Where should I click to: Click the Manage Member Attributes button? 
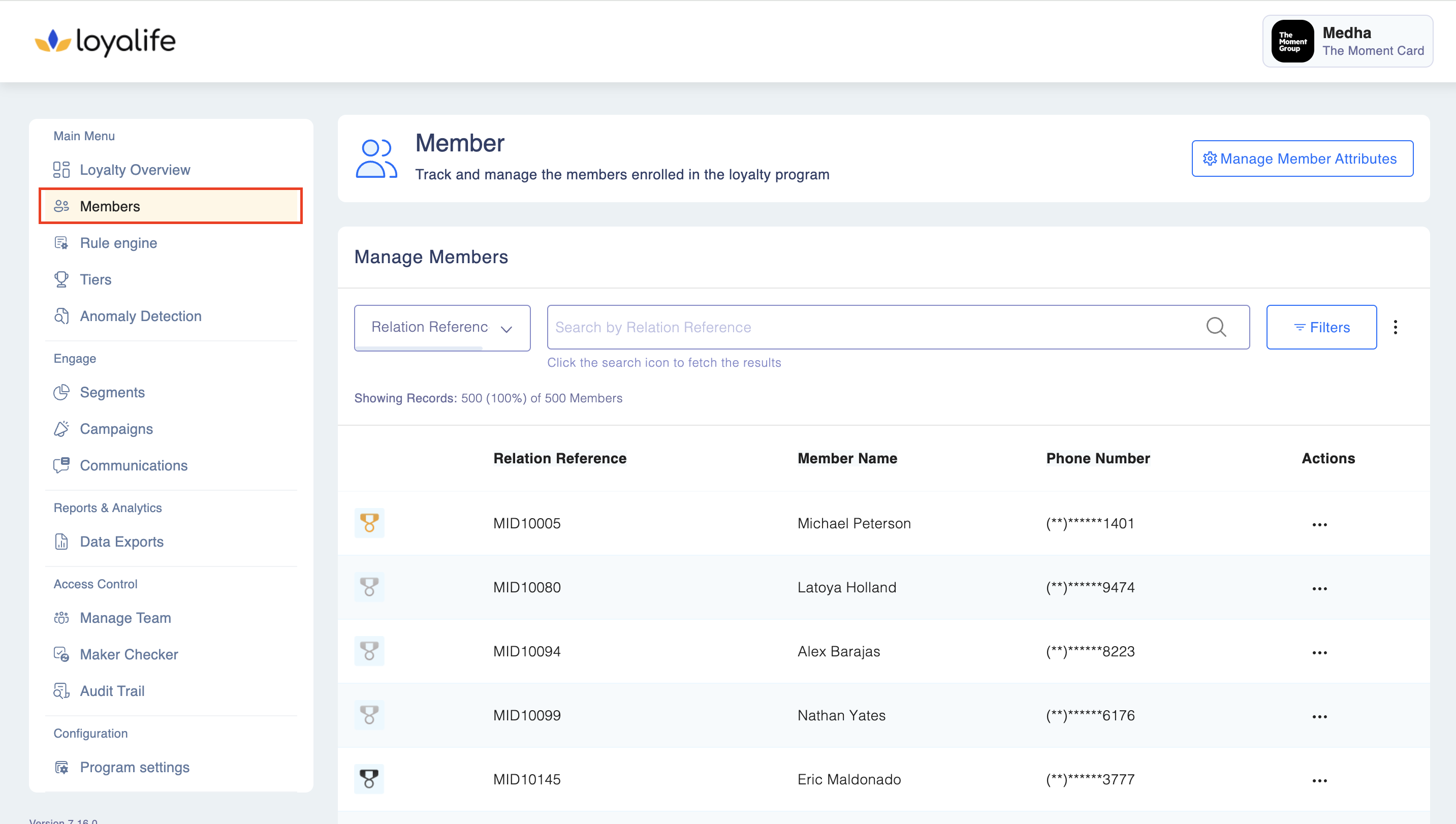pos(1302,159)
